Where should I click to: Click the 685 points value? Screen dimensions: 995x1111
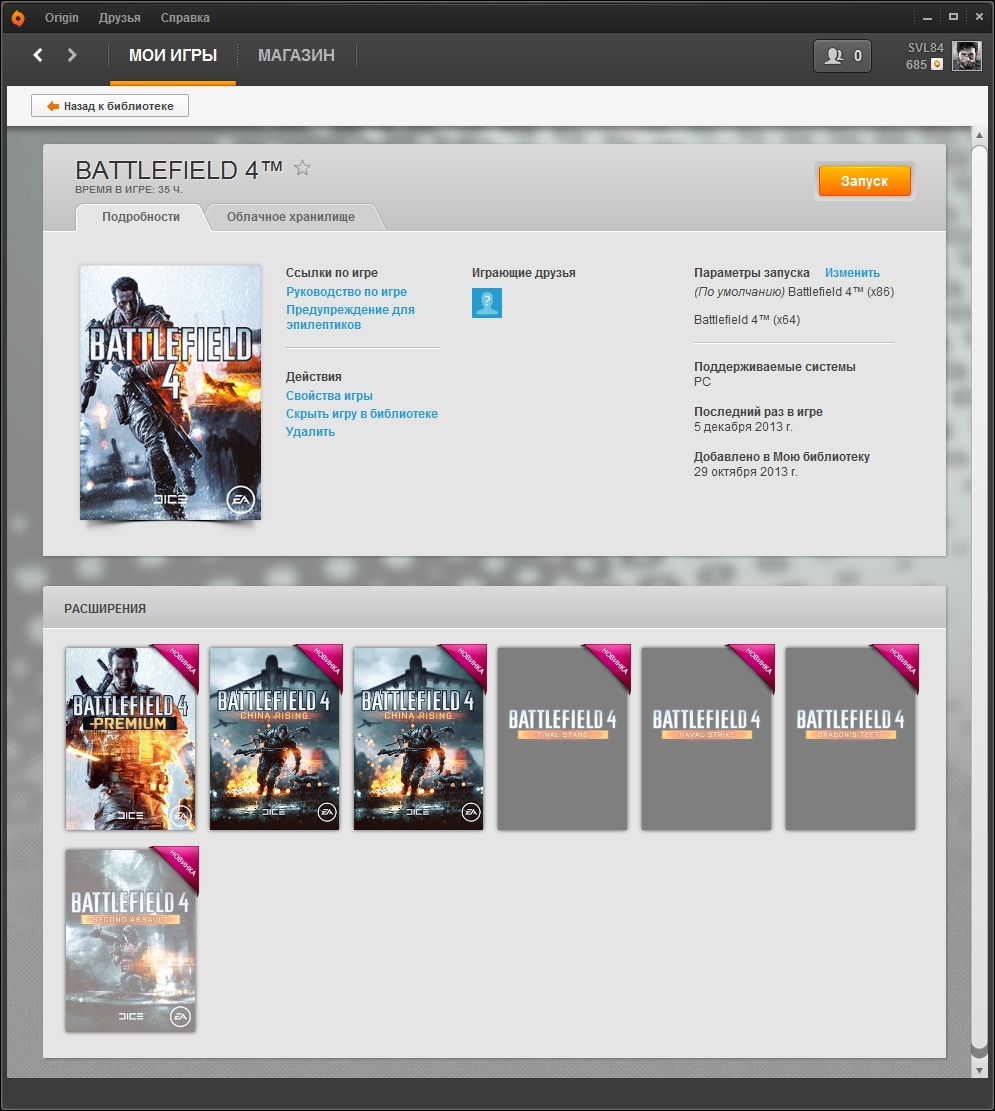[x=916, y=64]
